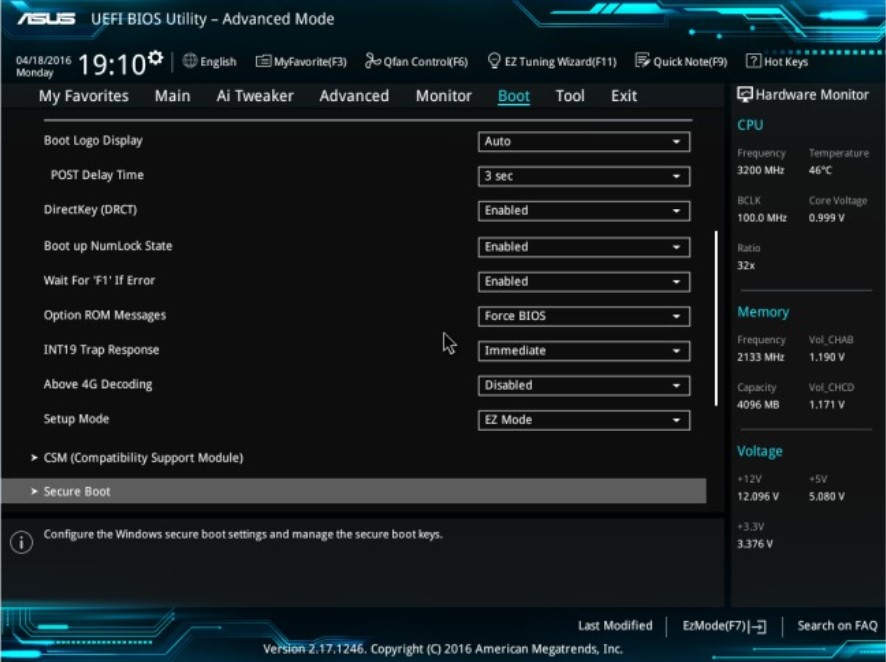
Task: Click the Search on FAQ link
Action: [x=836, y=624]
